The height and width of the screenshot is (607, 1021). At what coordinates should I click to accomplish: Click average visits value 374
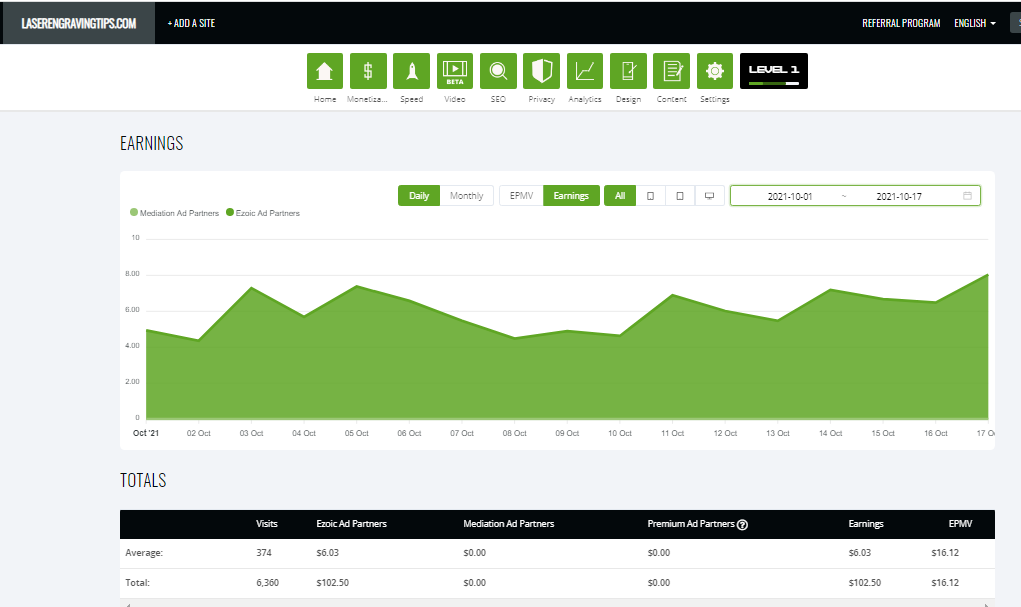(x=264, y=553)
